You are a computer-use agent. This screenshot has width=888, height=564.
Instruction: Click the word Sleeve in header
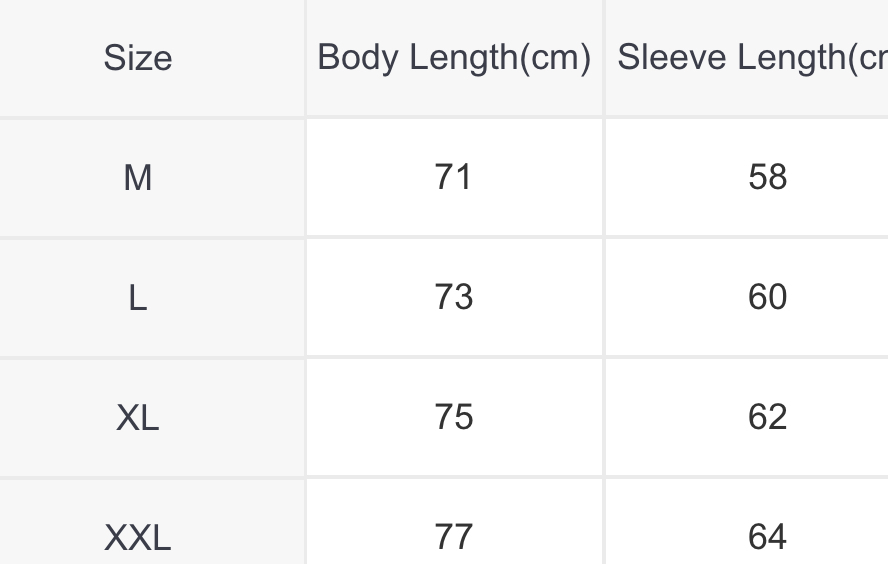[x=672, y=57]
